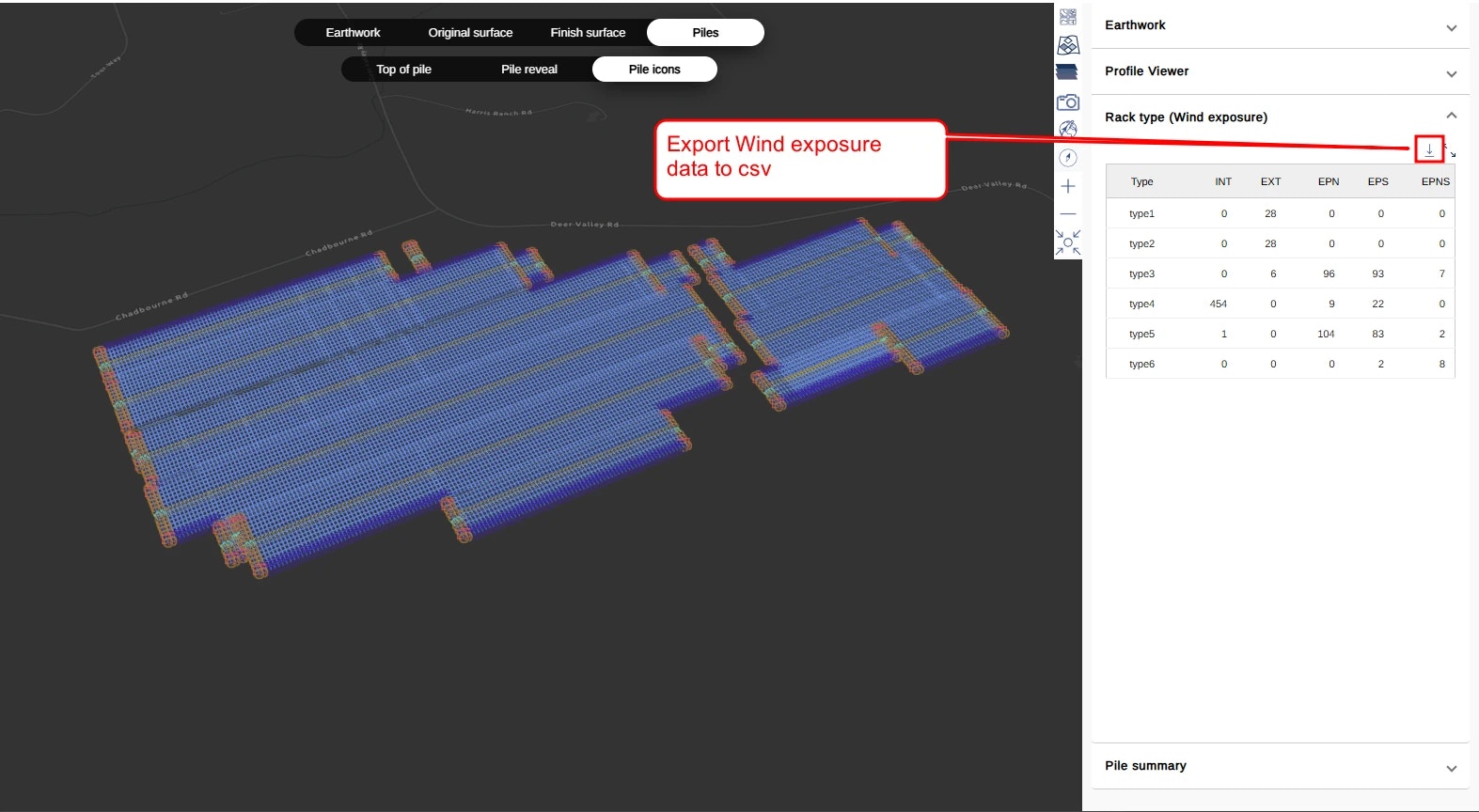1479x812 pixels.
Task: Click the globe navigation icon
Action: tap(1068, 130)
